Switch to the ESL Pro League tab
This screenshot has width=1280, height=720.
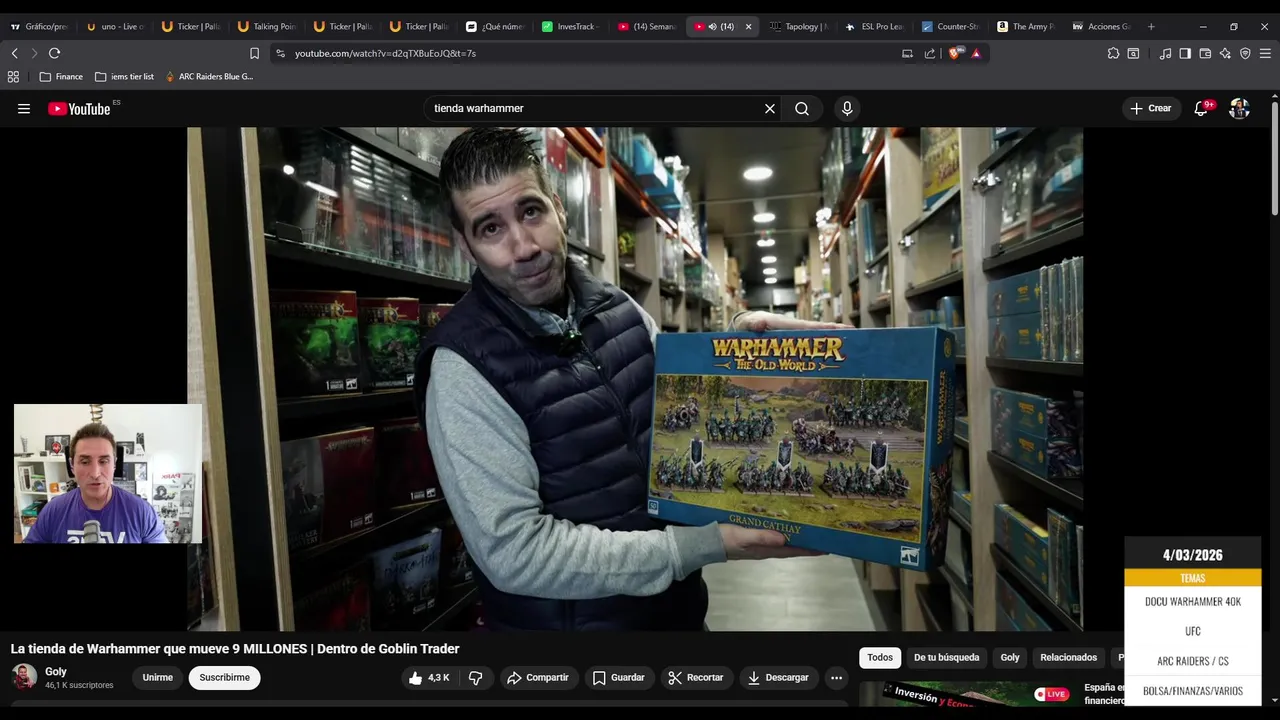874,27
